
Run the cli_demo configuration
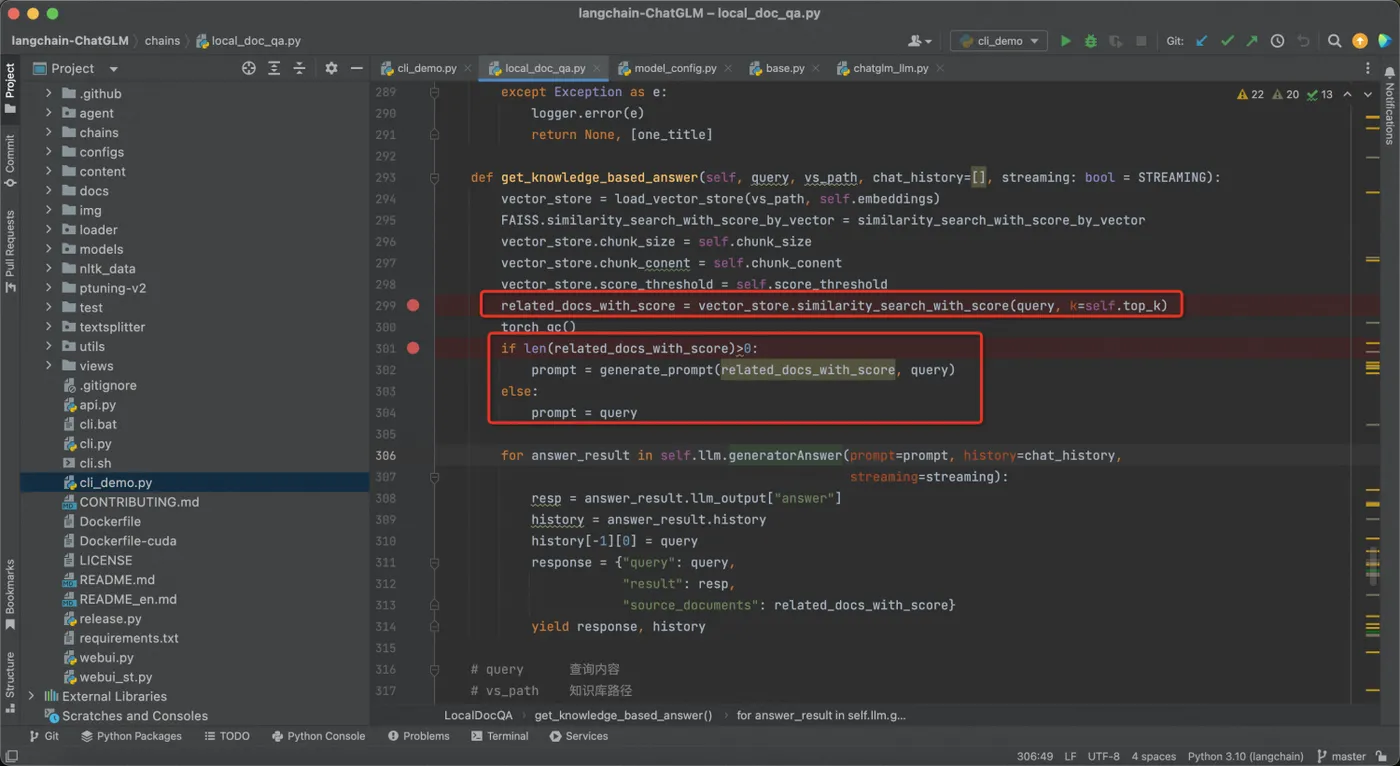pyautogui.click(x=1065, y=41)
